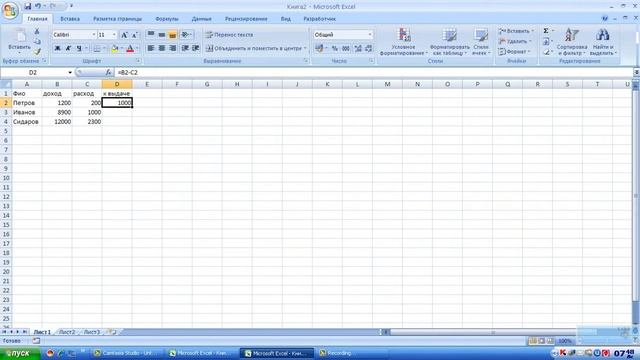
Task: Toggle italic (К) formatting
Action: (x=68, y=49)
